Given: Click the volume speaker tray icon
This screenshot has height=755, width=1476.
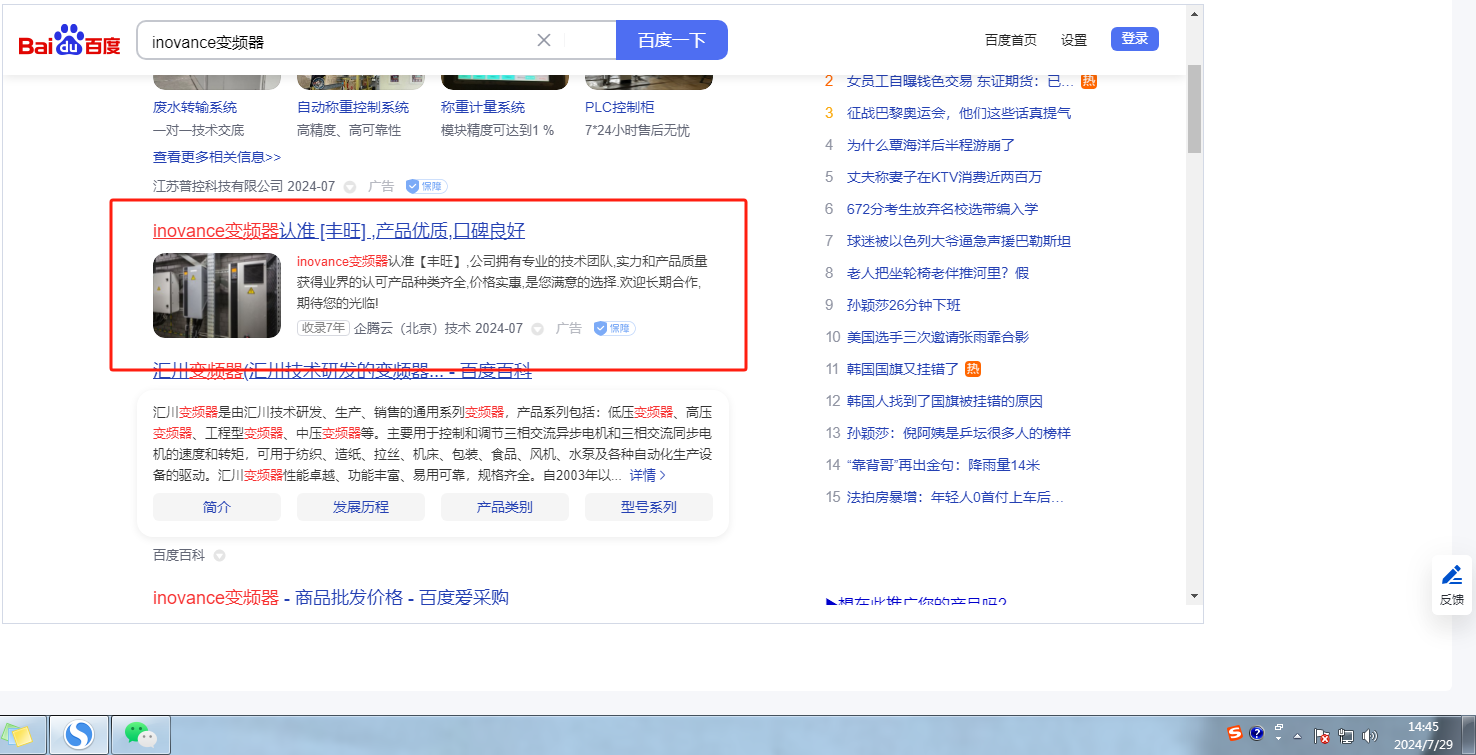Looking at the screenshot, I should 1369,735.
